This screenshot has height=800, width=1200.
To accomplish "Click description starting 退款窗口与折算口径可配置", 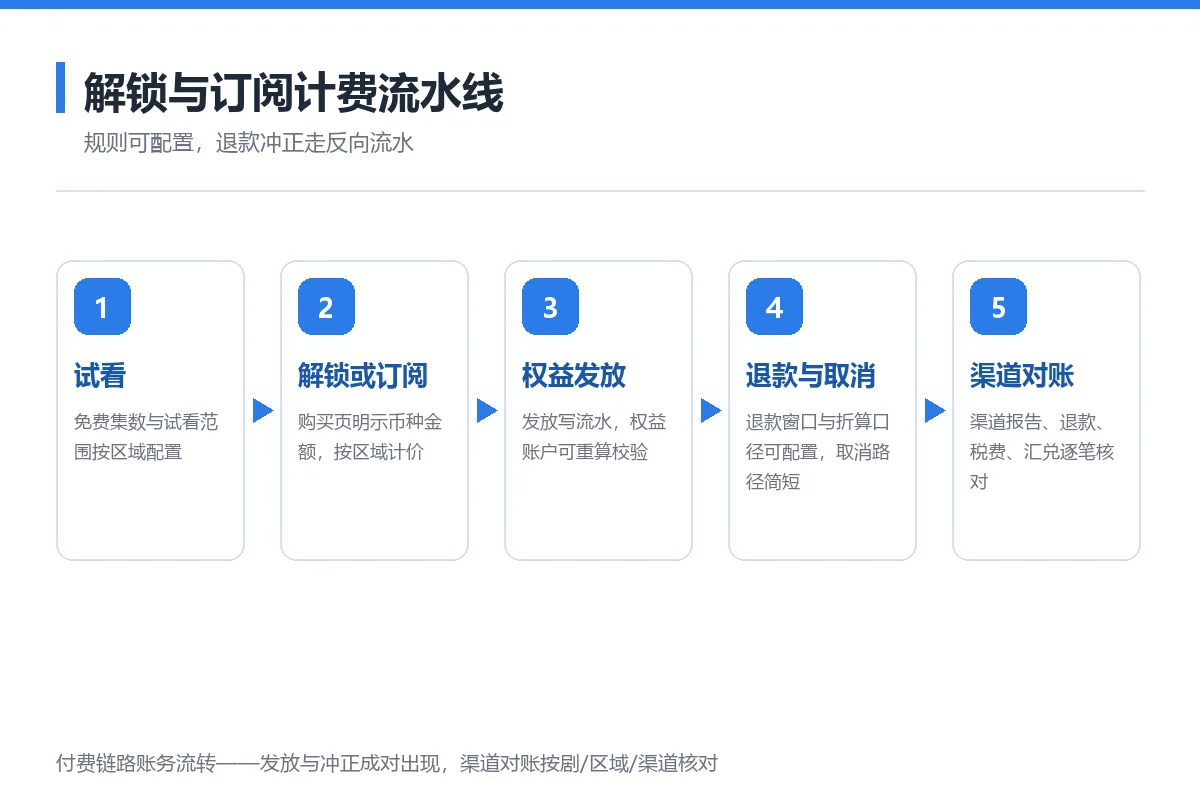I will (818, 452).
